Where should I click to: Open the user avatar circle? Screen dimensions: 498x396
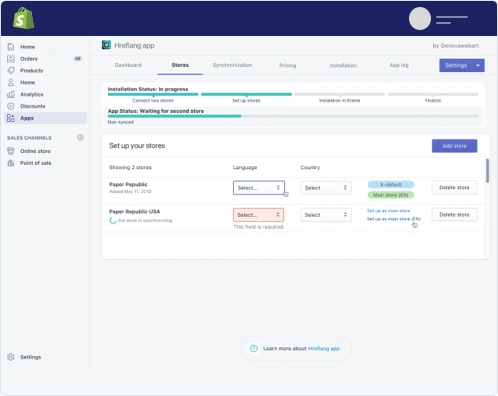point(420,19)
